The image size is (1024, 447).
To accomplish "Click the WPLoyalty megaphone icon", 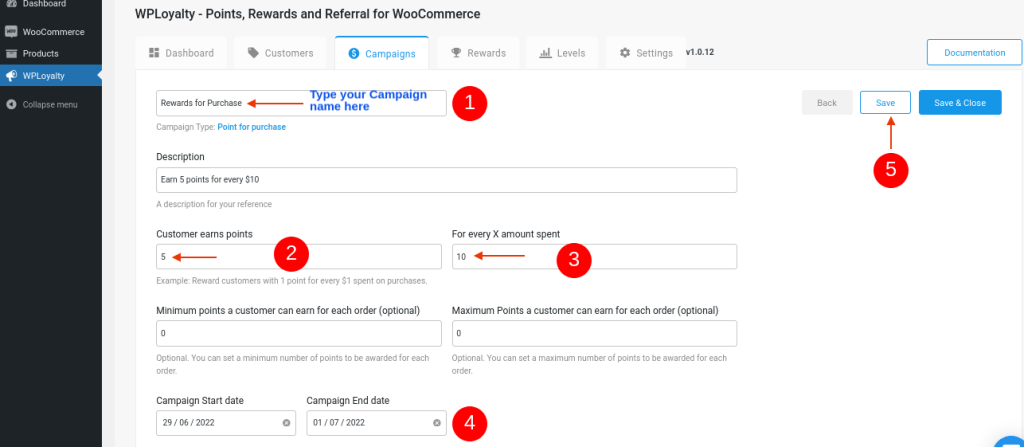I will pos(11,76).
